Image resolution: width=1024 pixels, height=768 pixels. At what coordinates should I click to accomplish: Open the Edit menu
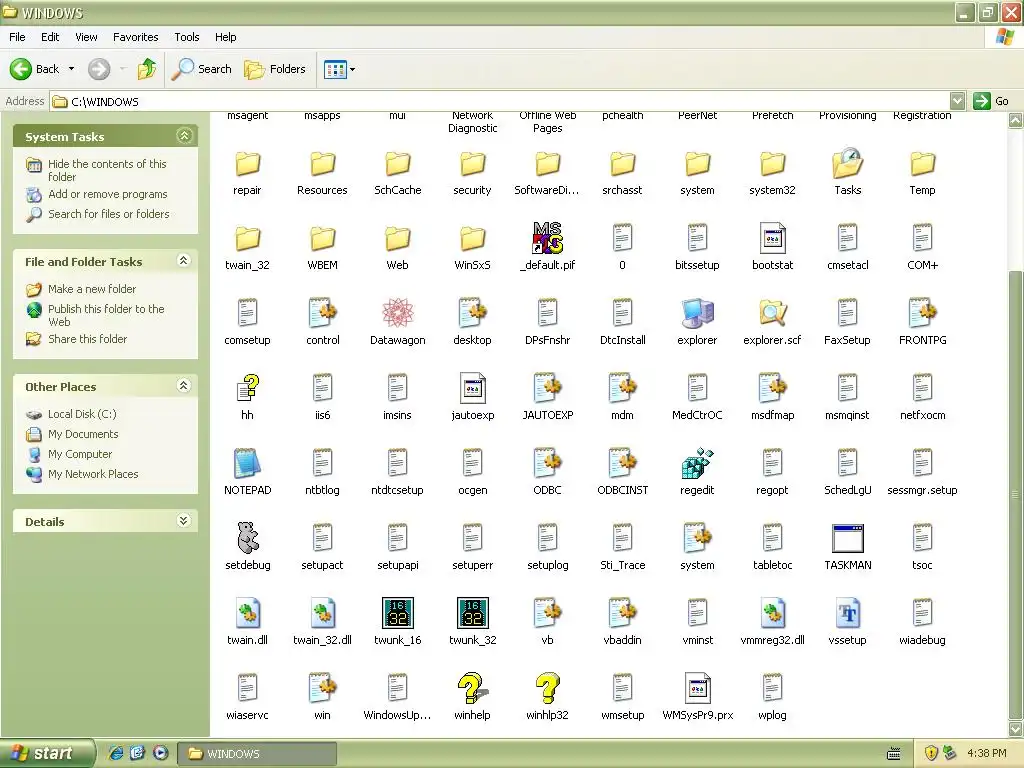pos(50,37)
